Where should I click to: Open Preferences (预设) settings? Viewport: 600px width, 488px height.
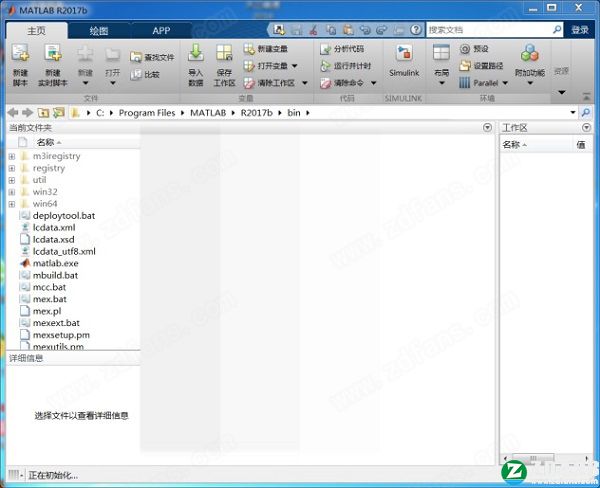point(474,49)
